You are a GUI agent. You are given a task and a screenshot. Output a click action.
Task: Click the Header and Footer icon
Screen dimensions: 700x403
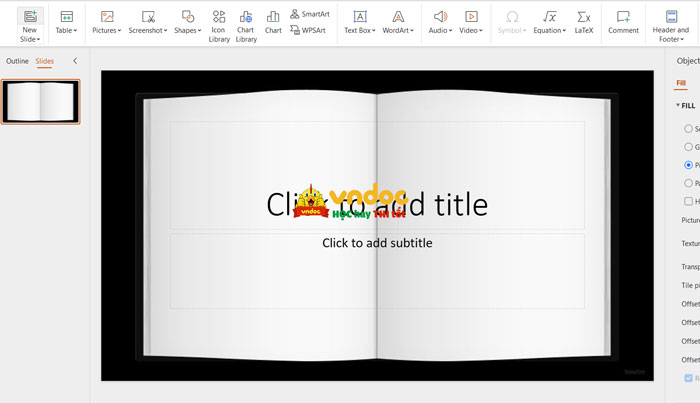tap(670, 17)
